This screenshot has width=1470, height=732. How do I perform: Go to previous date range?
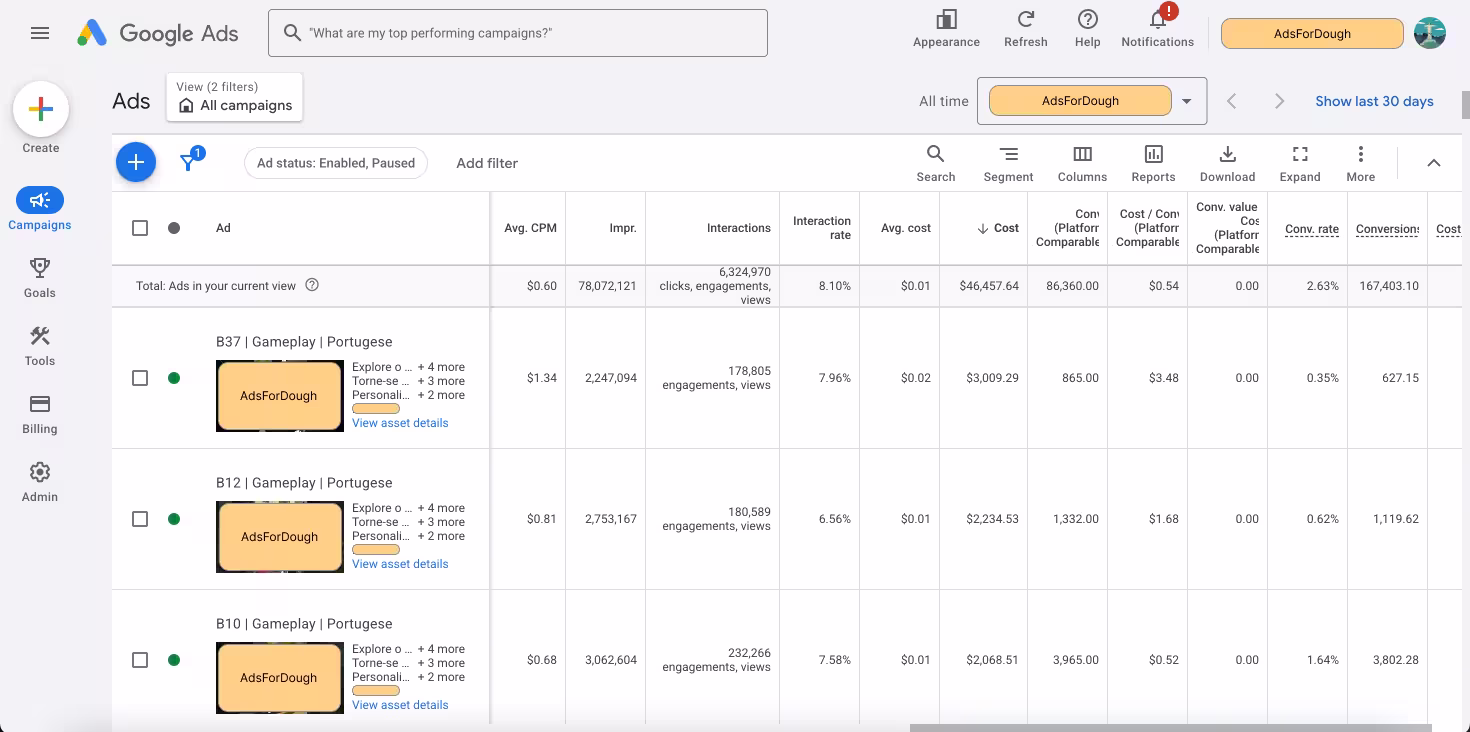(1232, 101)
